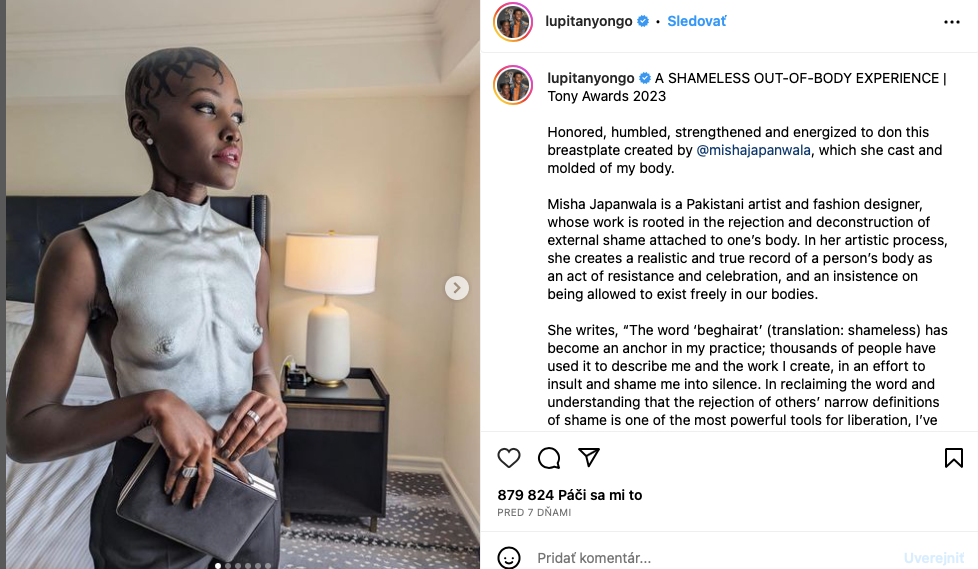Go to next photo with the arrow

[x=456, y=288]
